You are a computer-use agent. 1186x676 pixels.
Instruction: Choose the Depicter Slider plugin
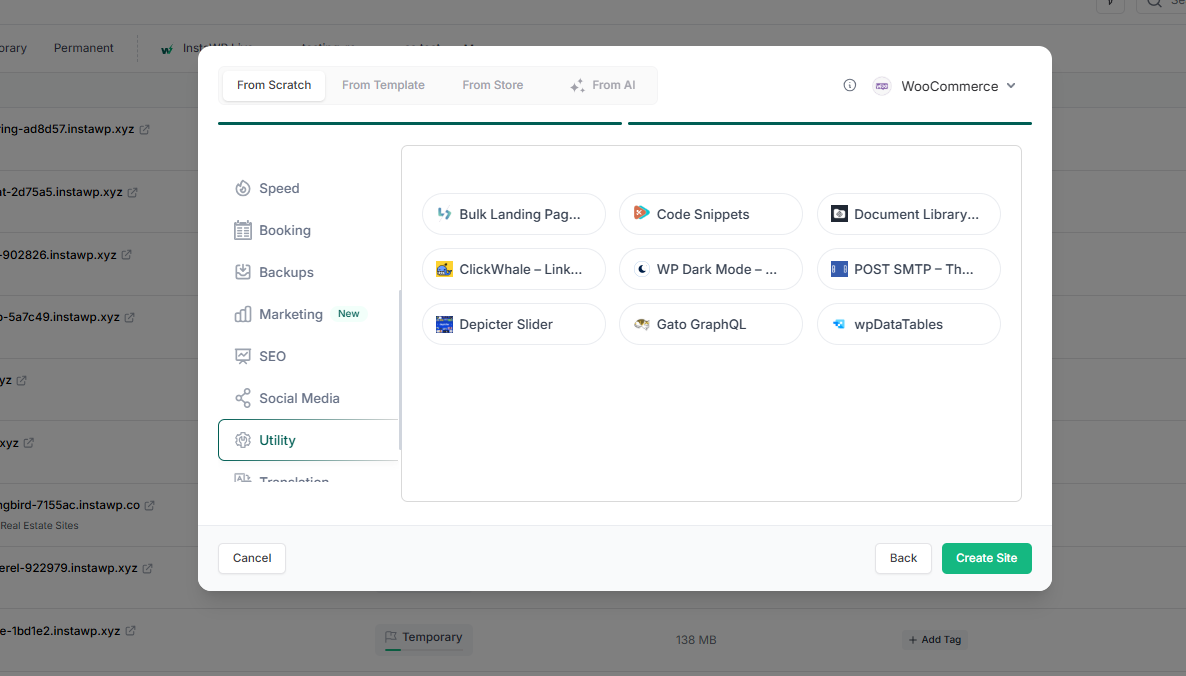(x=514, y=324)
